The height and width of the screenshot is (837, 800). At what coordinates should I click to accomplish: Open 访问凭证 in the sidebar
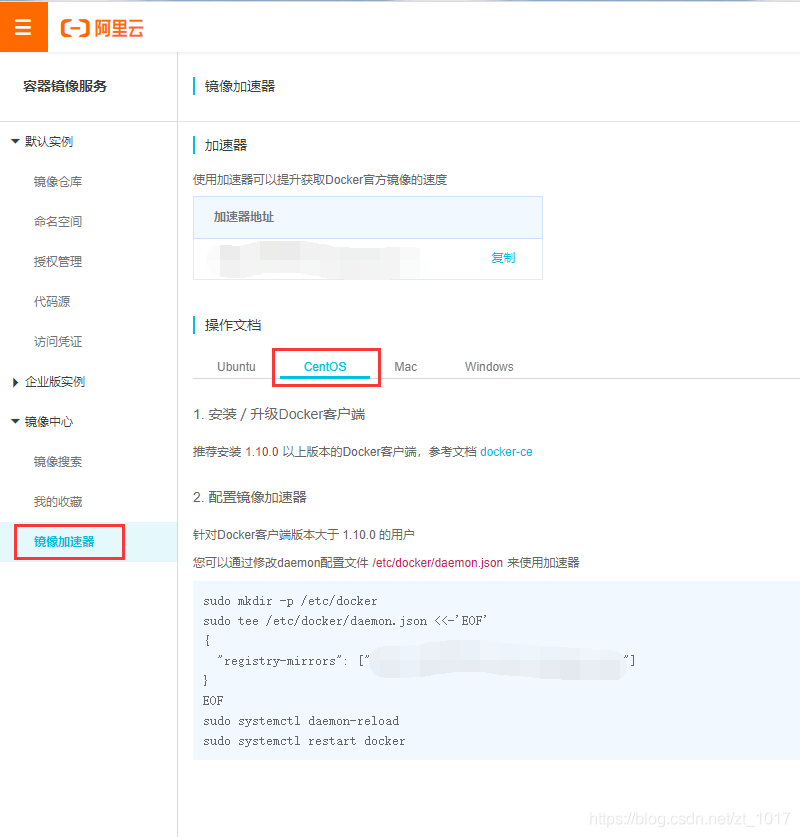tap(58, 342)
